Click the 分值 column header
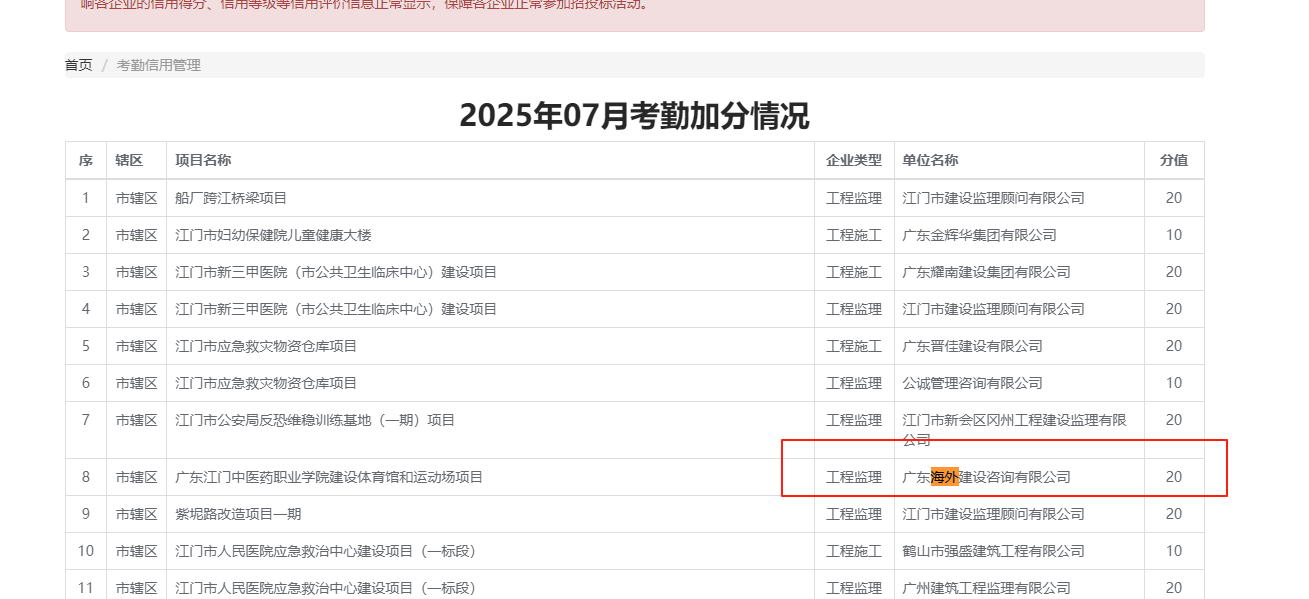 point(1173,160)
